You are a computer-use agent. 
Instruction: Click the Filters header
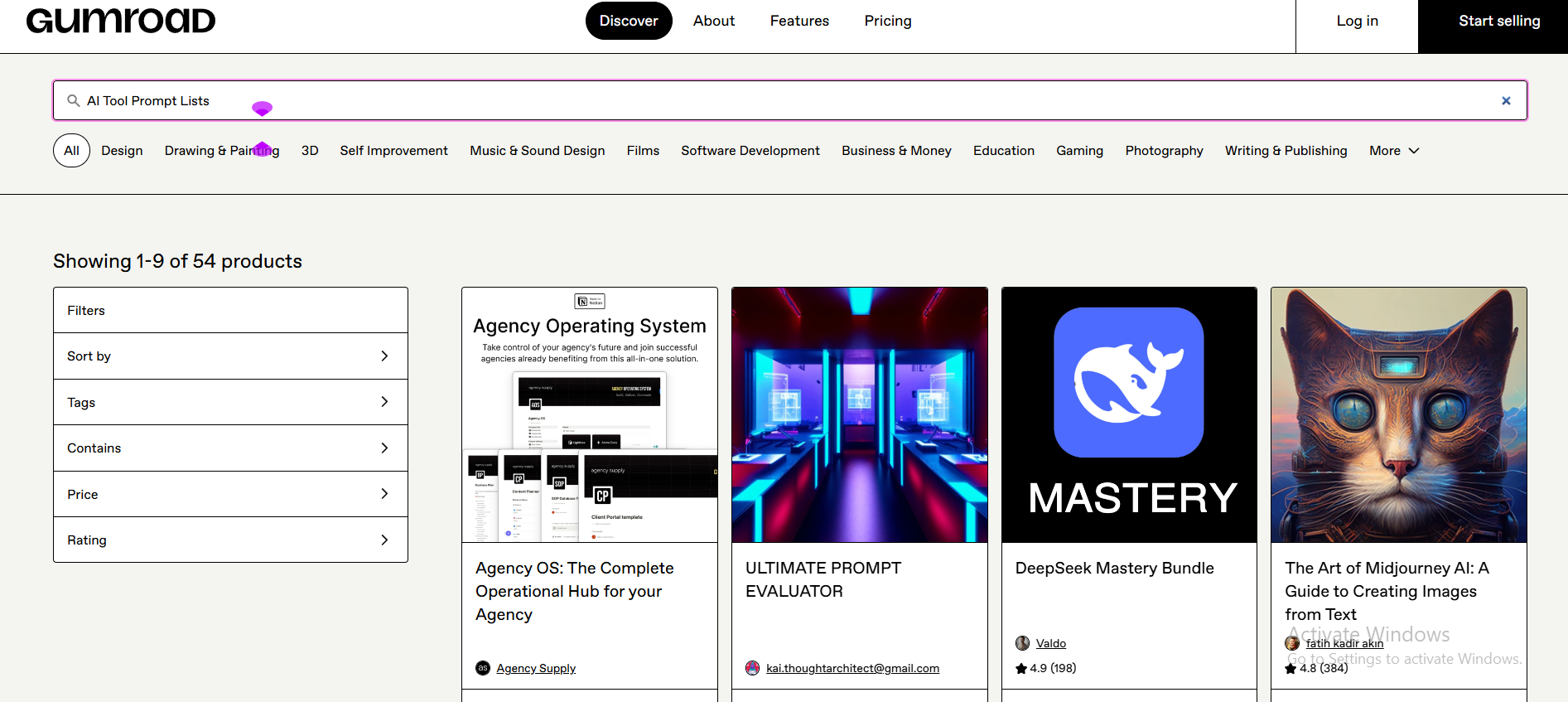[230, 311]
